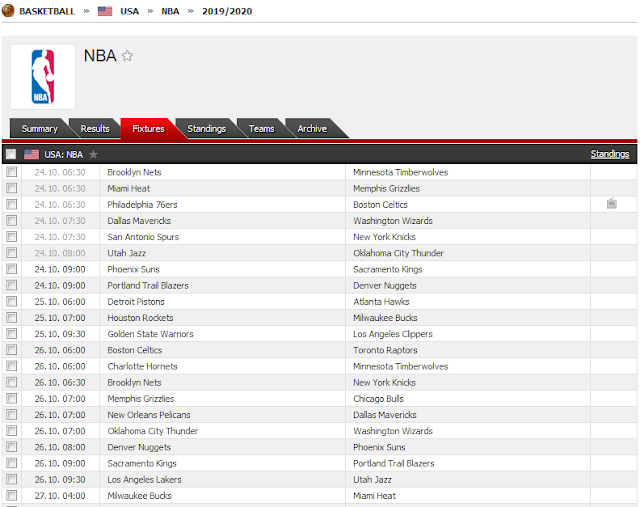The height and width of the screenshot is (507, 640).
Task: Switch to the Standings tab
Action: 207,129
